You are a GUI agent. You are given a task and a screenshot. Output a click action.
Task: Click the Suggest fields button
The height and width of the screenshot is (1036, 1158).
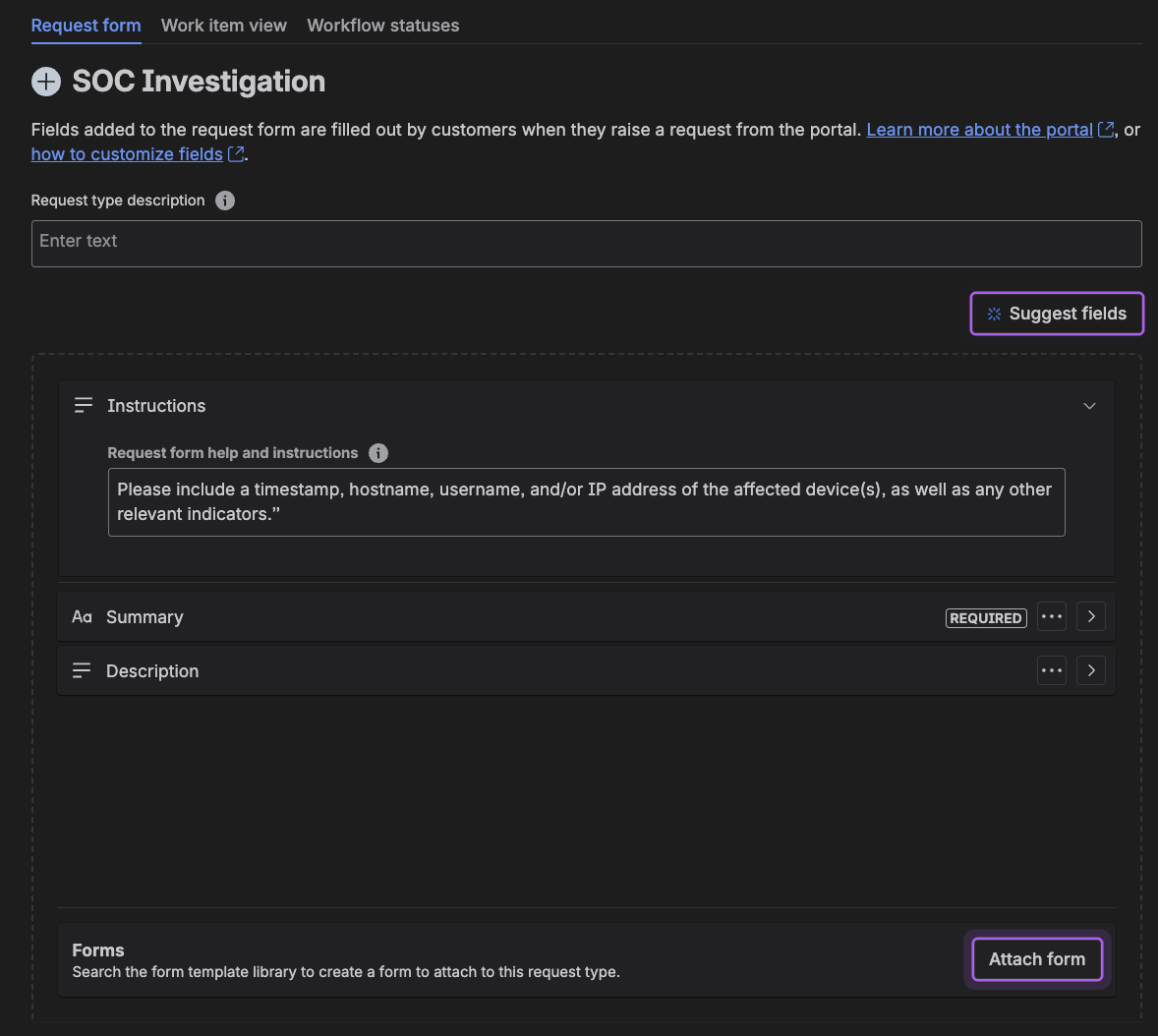click(1057, 314)
